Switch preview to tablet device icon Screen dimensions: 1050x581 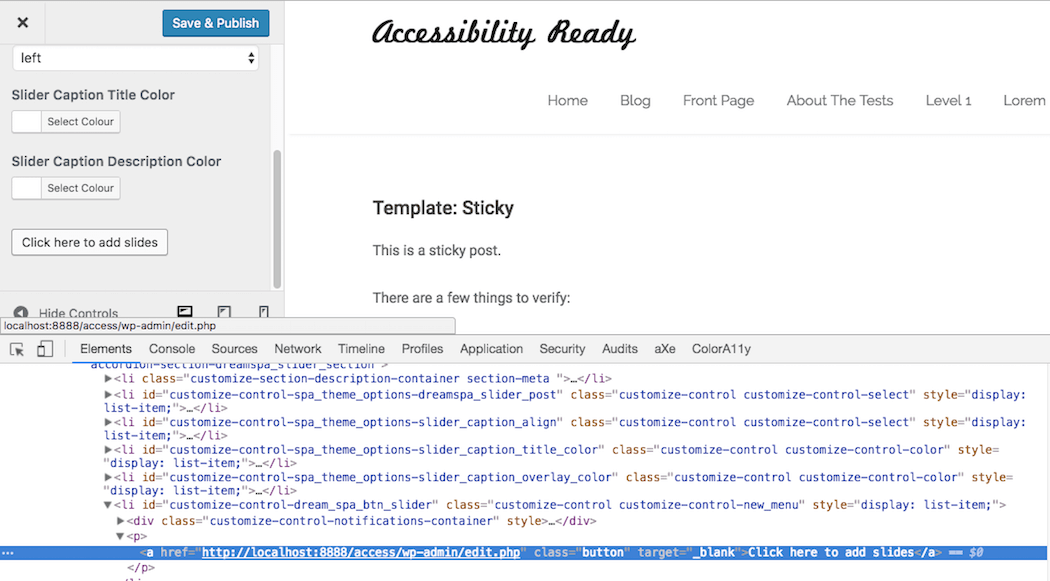tap(224, 312)
